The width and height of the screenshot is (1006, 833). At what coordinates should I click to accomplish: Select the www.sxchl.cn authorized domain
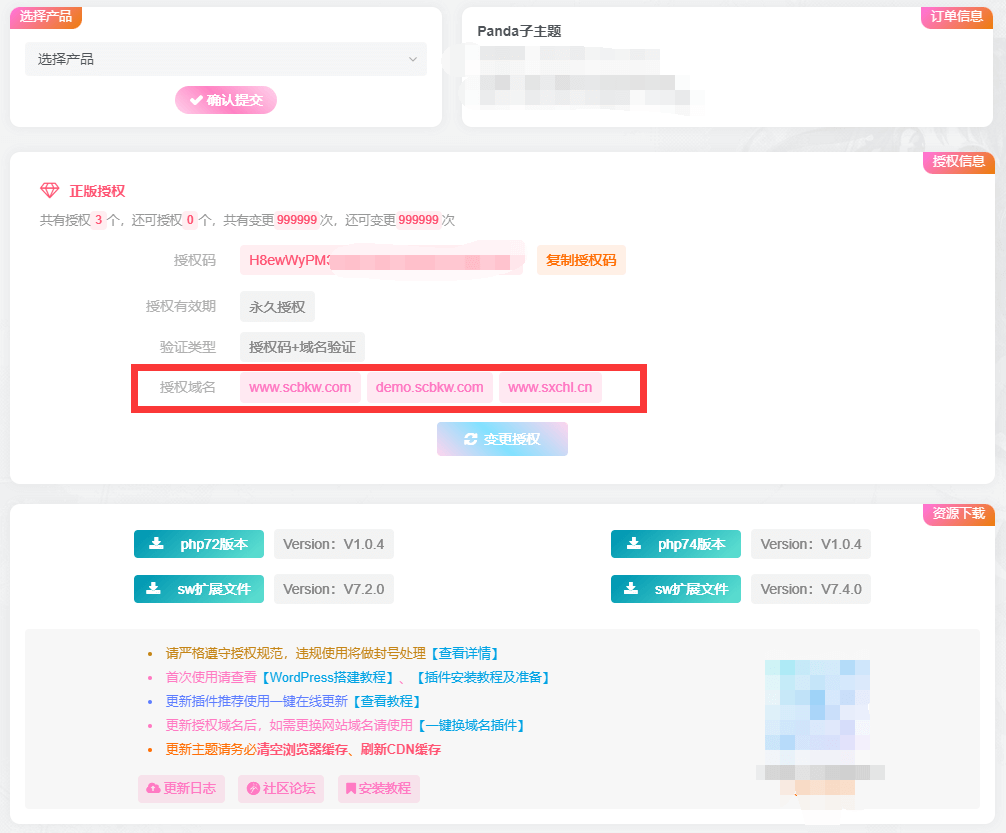pos(550,388)
